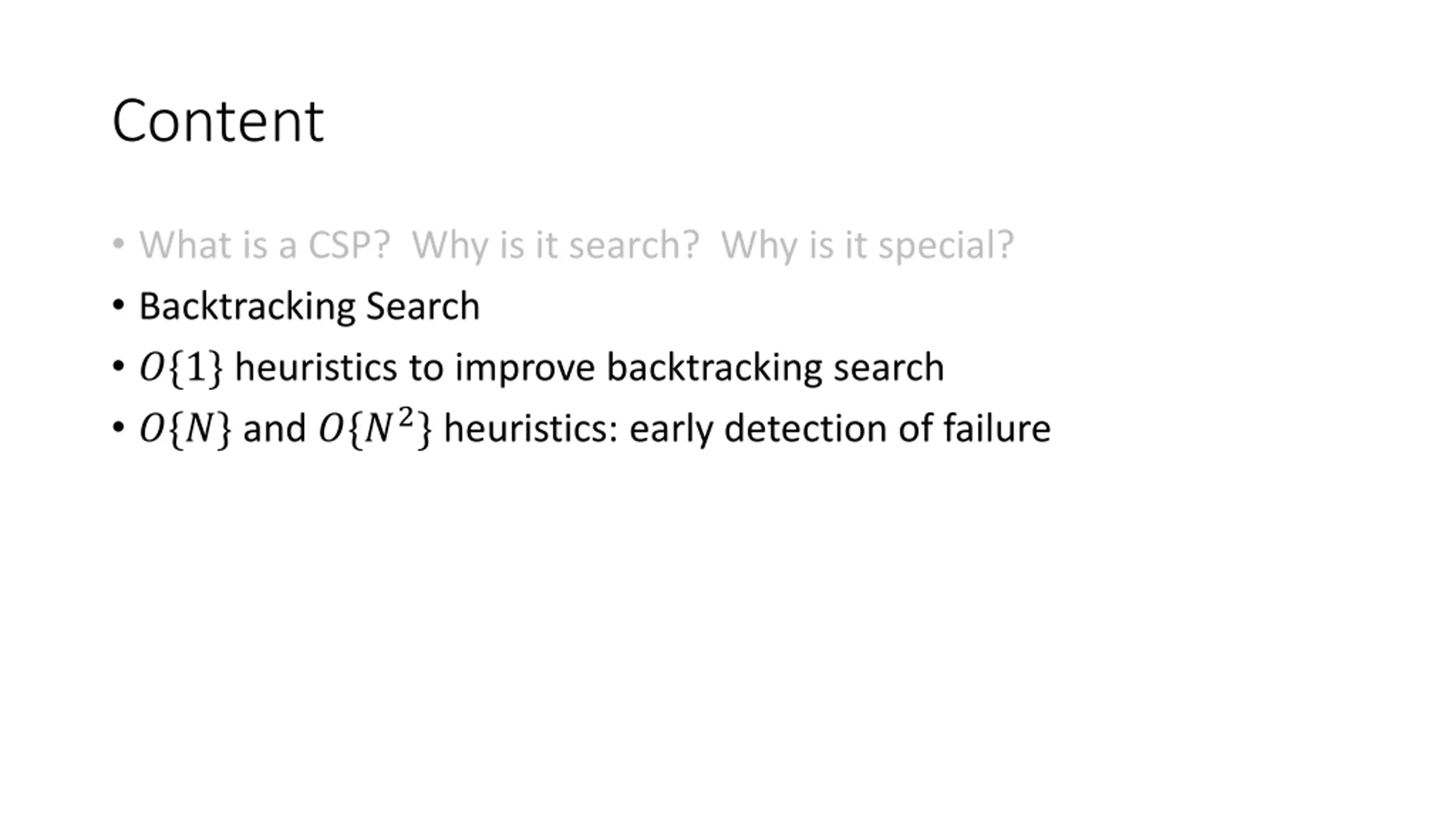Click the word "Search" in second bullet
The height and width of the screenshot is (819, 1456).
(x=423, y=306)
